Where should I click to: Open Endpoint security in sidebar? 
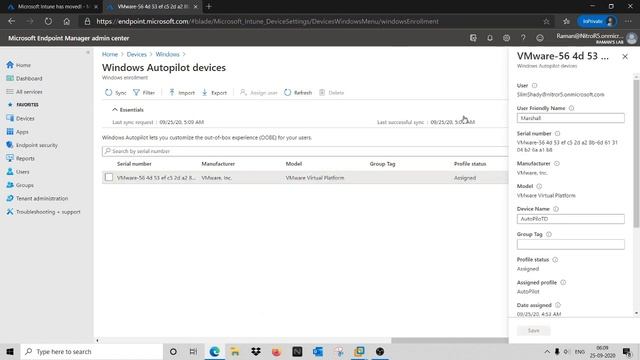(32, 145)
